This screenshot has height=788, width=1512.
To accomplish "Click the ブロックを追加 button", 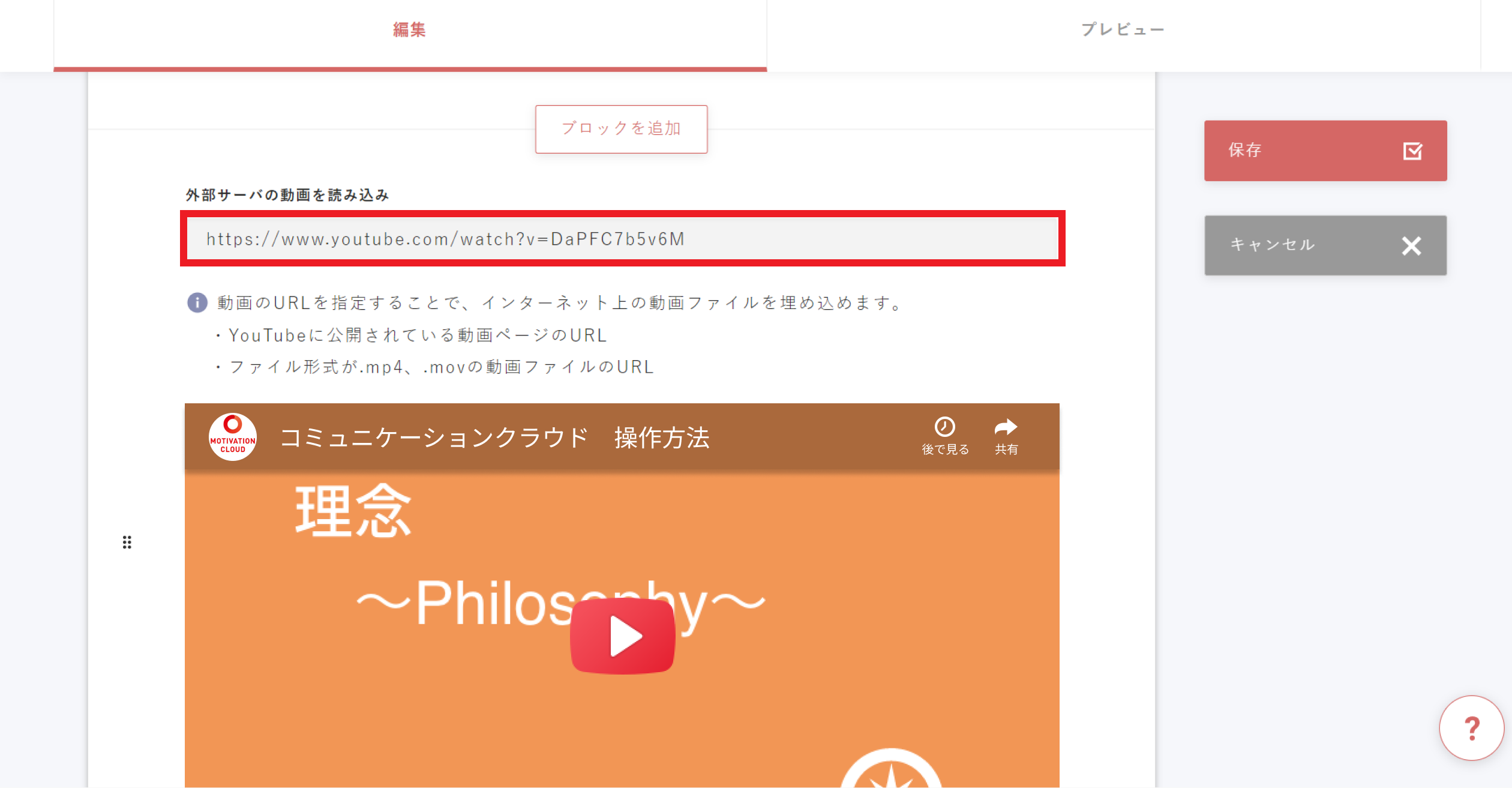I will pyautogui.click(x=621, y=129).
